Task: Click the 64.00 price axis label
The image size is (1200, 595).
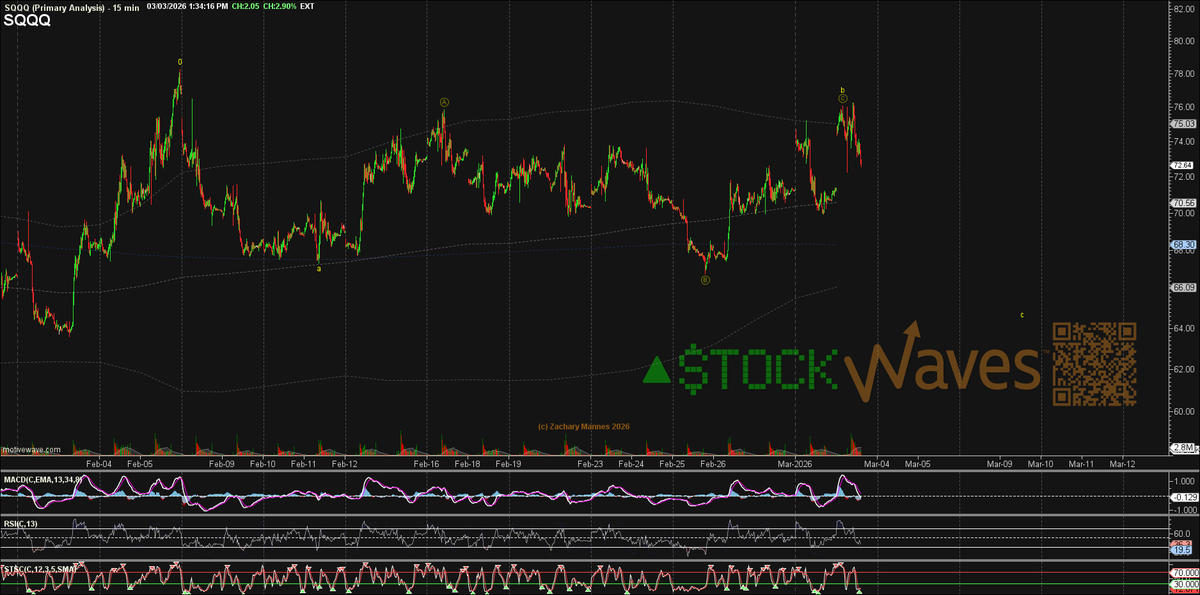Action: click(1182, 328)
